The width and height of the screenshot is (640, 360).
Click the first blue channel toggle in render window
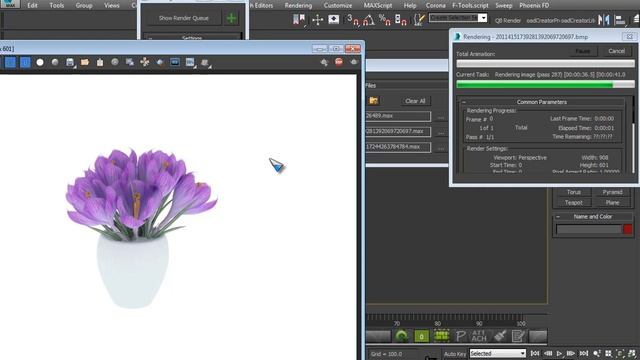click(10, 62)
